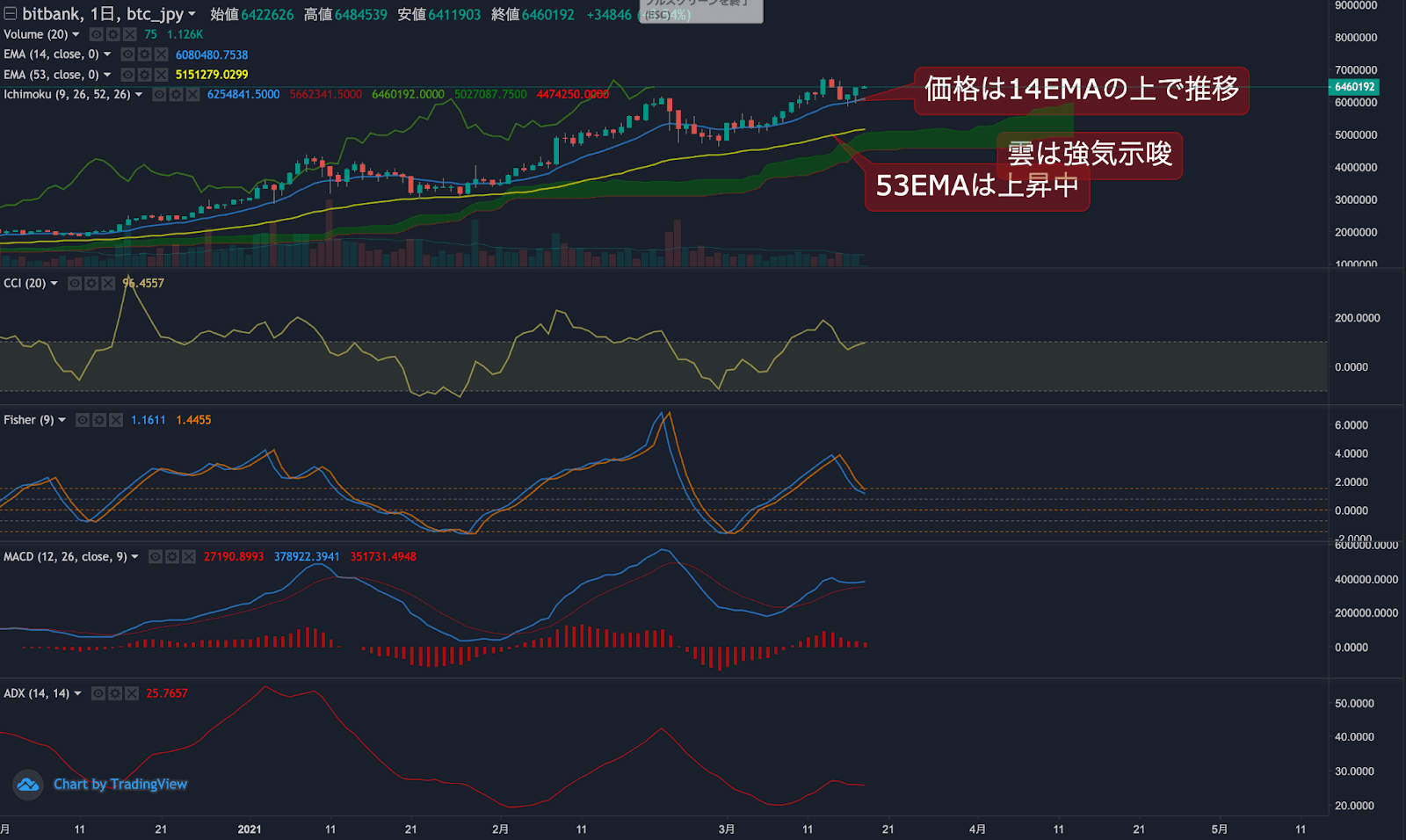Hide the Volume indicator with its eye toggle
The image size is (1406, 840).
[x=97, y=34]
